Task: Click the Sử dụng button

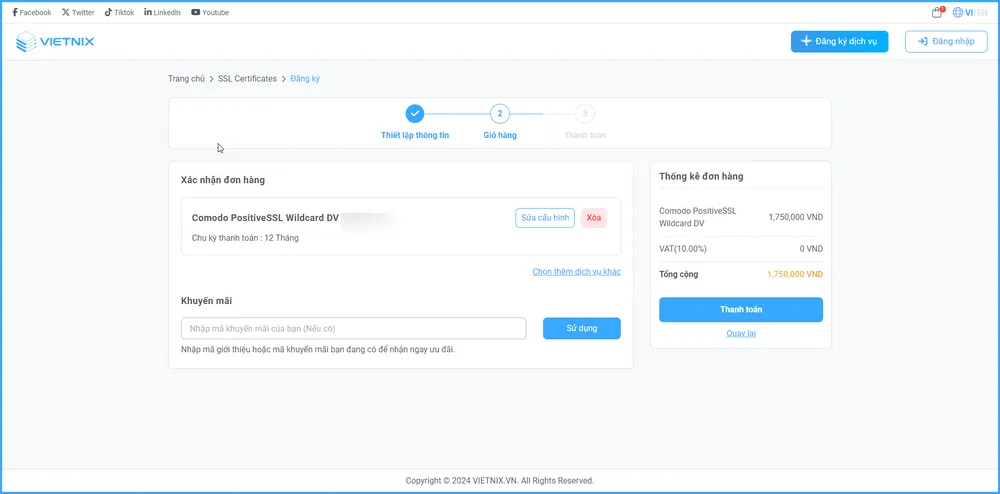Action: 582,328
